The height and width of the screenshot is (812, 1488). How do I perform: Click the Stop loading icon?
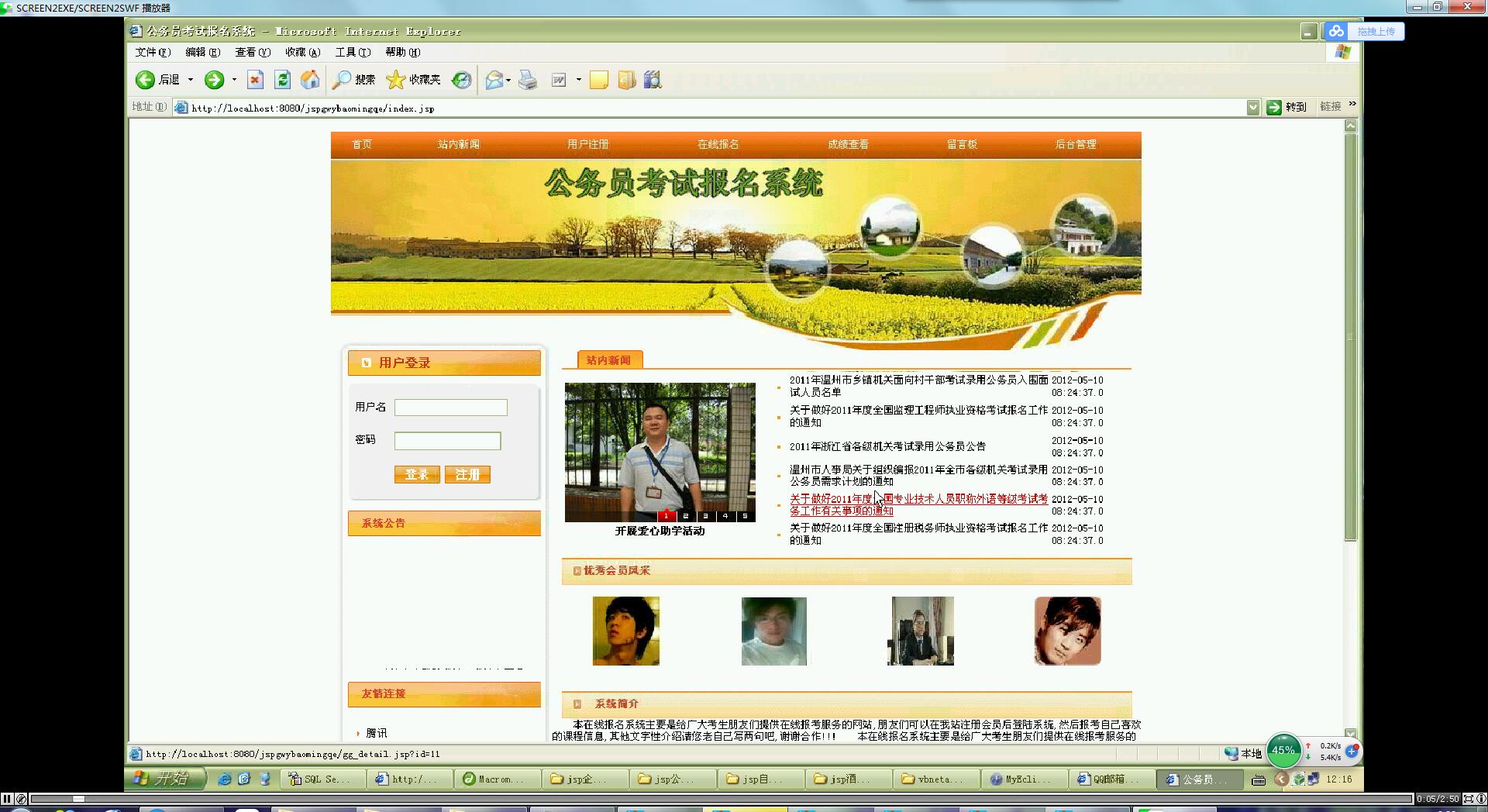(x=255, y=80)
